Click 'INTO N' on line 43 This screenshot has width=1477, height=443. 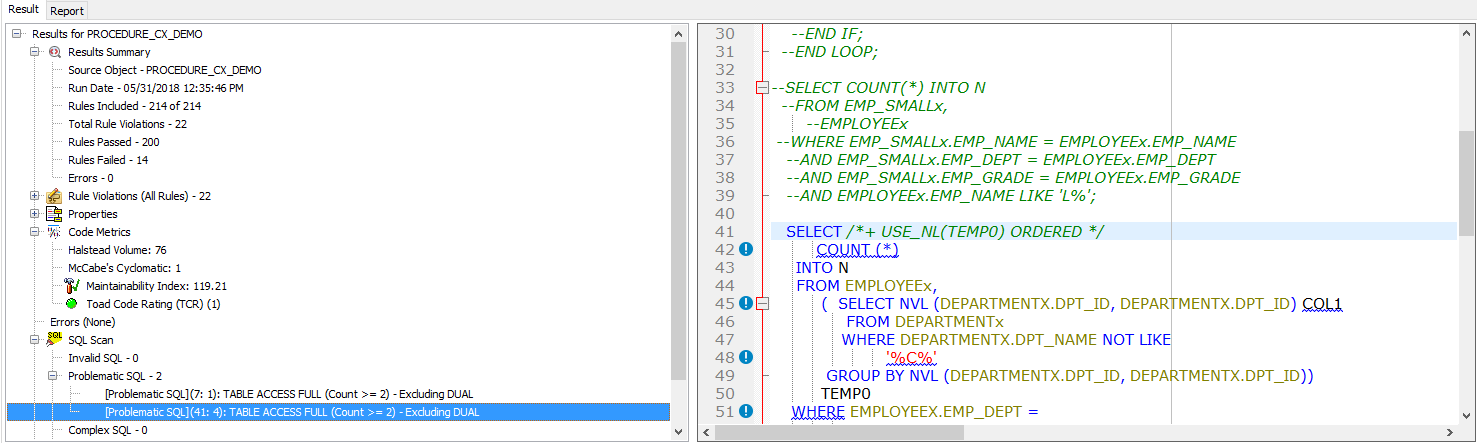[822, 268]
